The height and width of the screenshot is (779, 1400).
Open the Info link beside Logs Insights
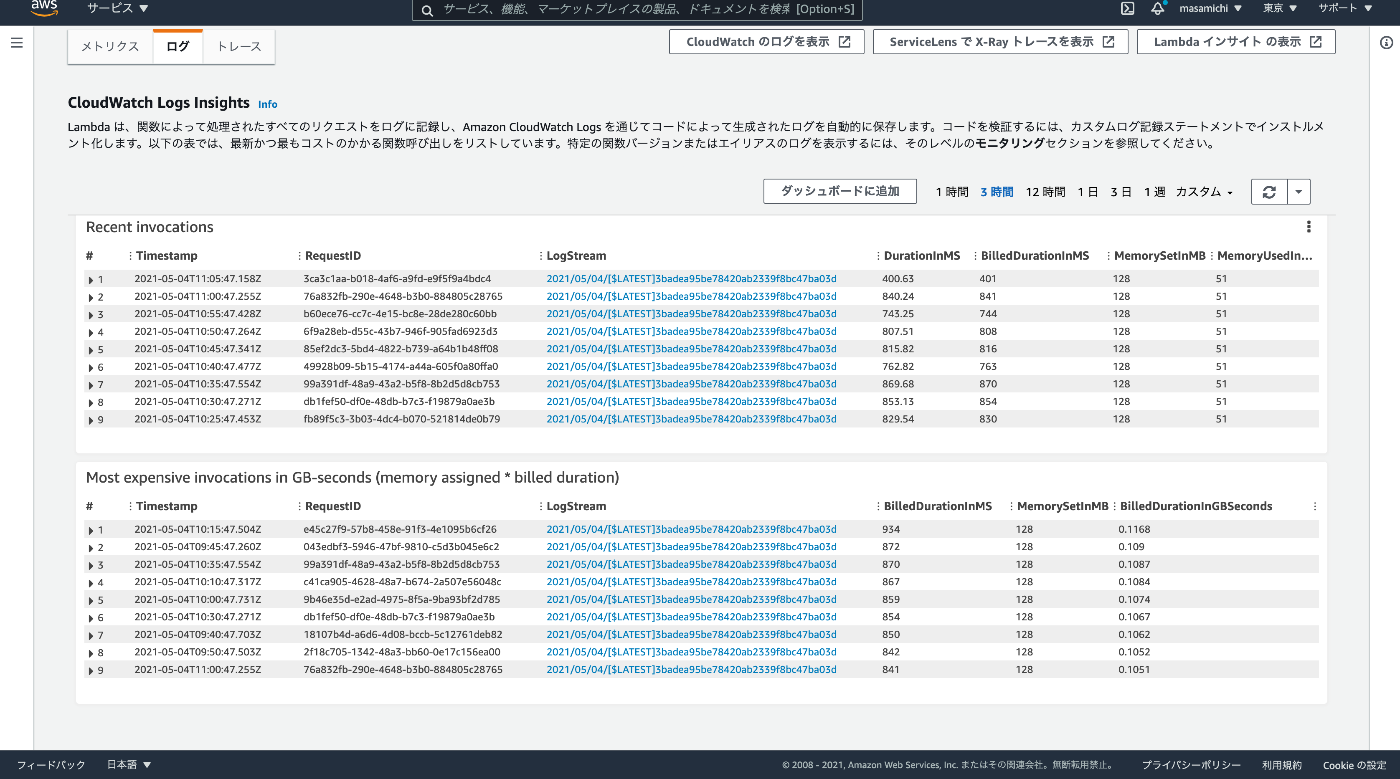[x=268, y=104]
